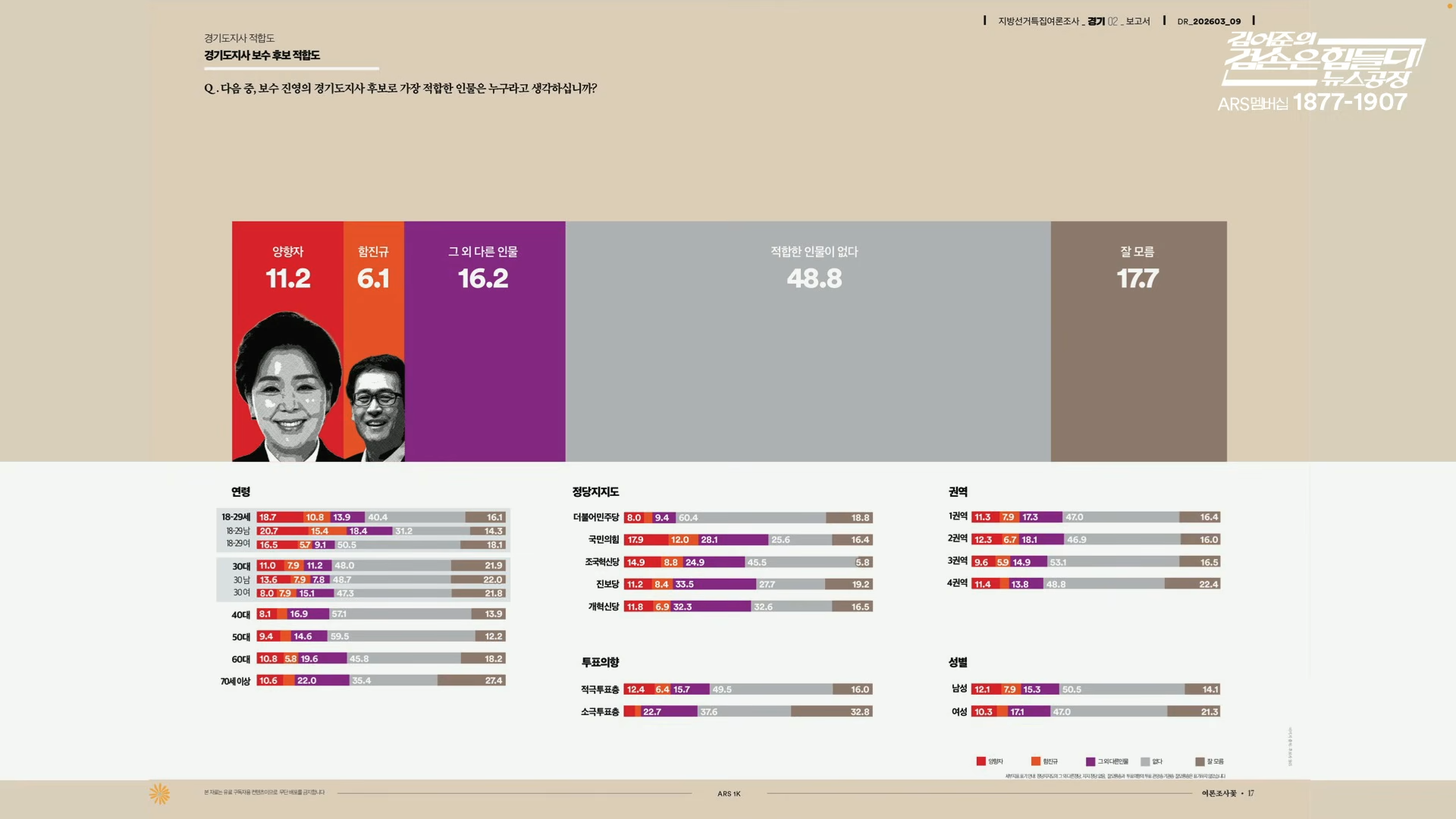Click the 더불어민주당 bar row
Viewport: 1456px width, 819px height.
[747, 518]
